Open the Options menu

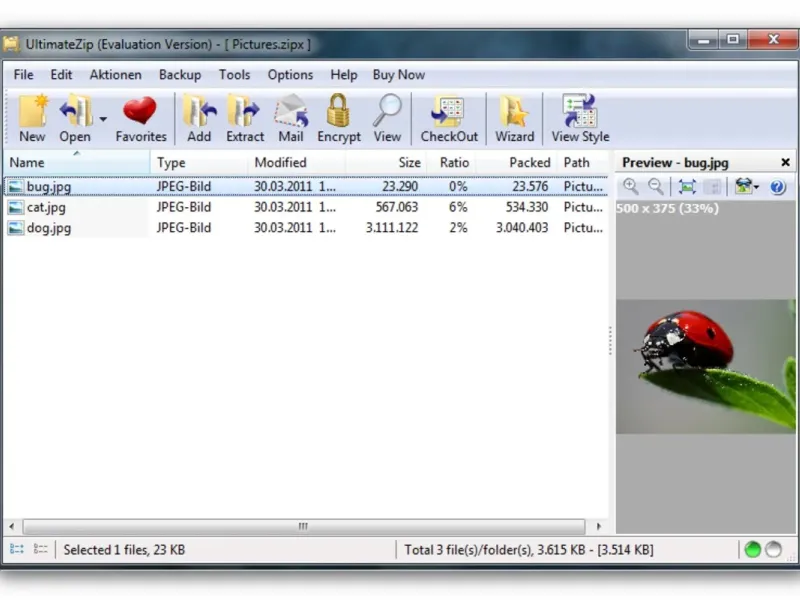point(290,74)
